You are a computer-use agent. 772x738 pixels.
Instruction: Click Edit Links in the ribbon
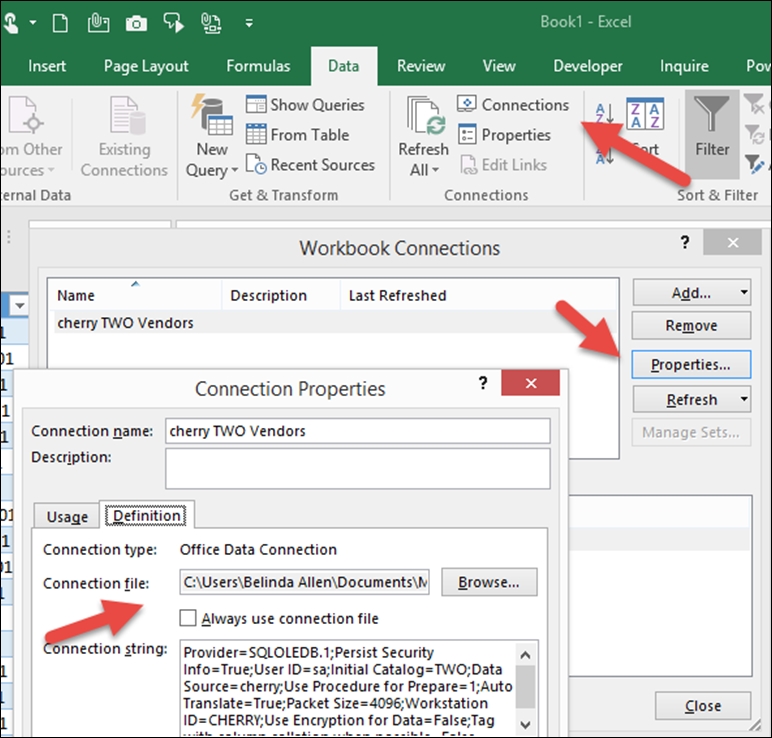click(503, 164)
